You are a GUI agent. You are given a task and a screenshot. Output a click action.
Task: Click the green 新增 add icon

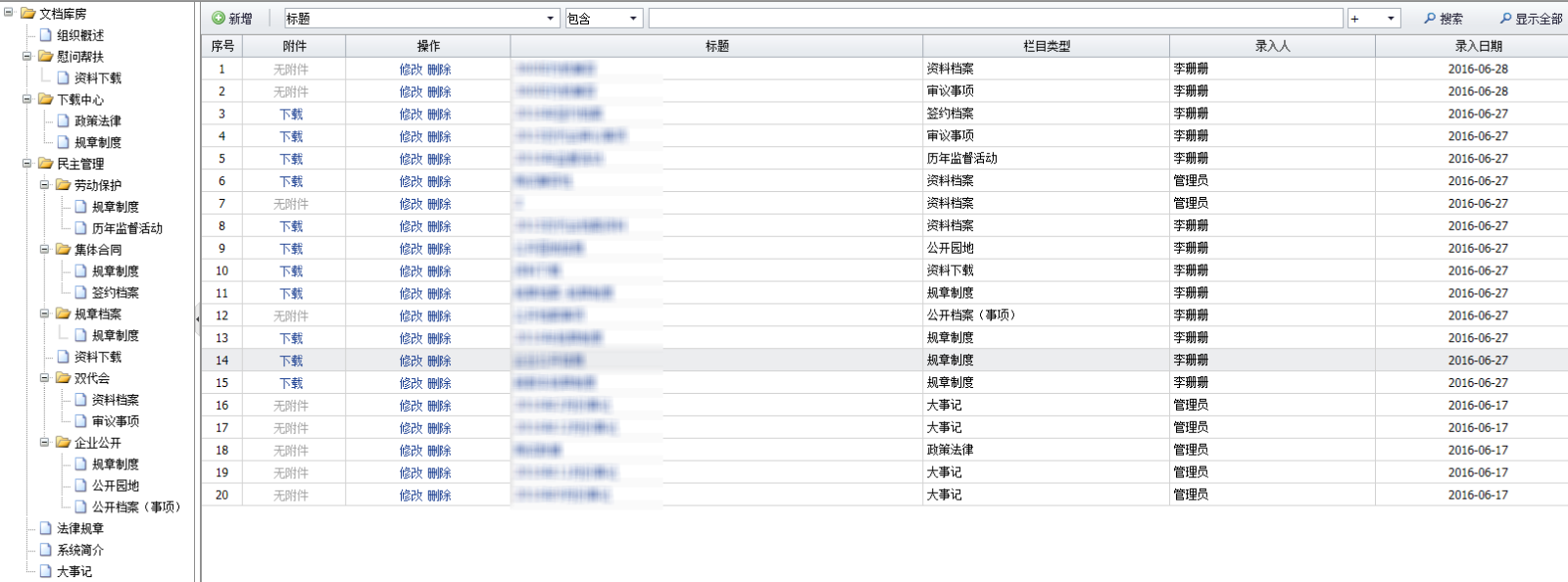pos(219,19)
